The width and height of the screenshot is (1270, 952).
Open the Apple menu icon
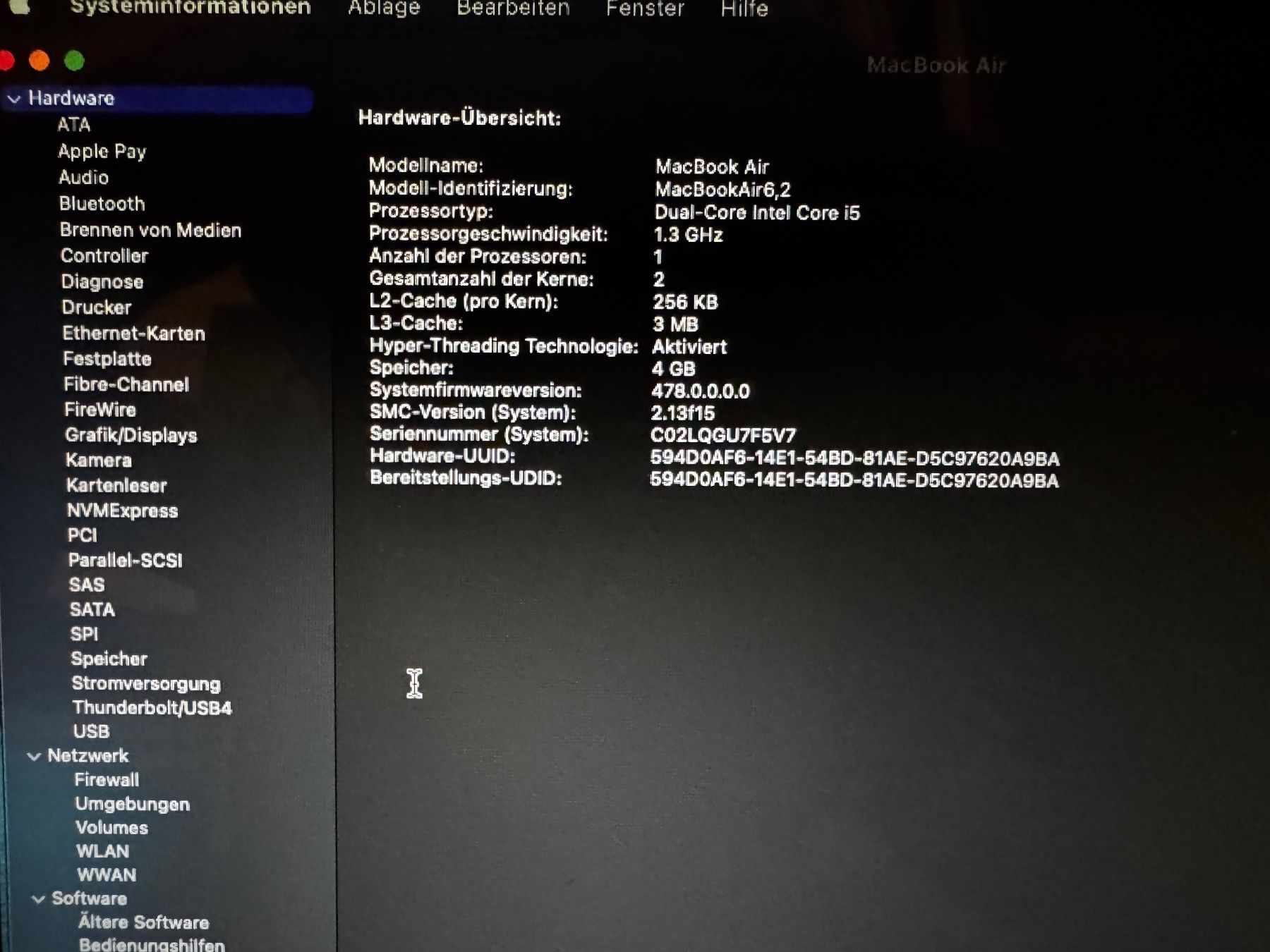point(19,6)
